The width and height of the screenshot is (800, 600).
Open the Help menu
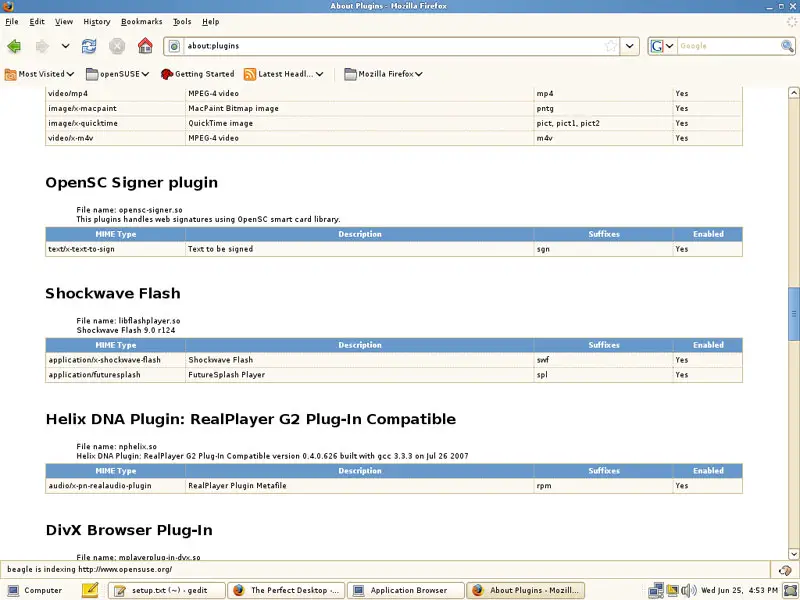211,21
